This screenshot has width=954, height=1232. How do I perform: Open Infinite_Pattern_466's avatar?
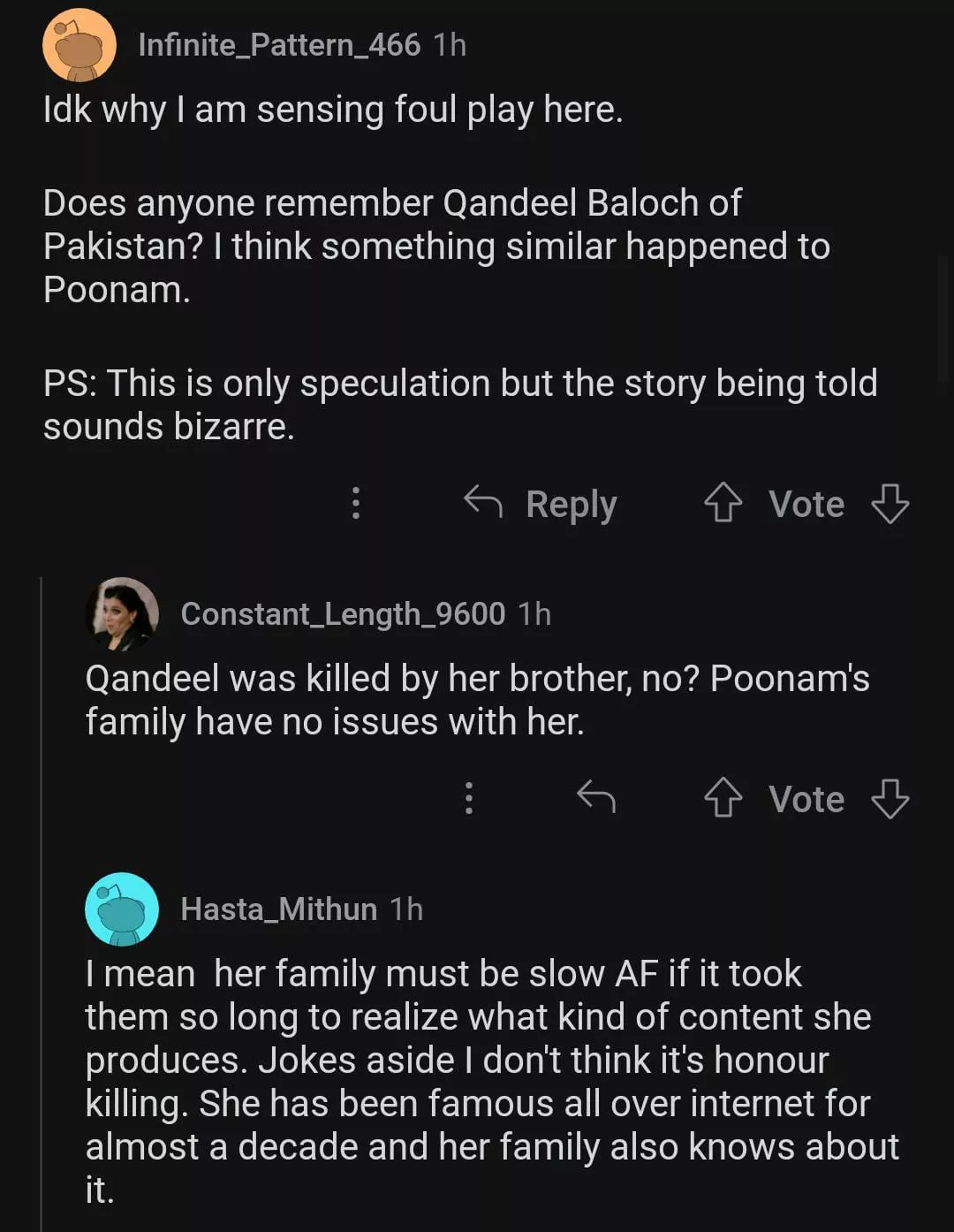tap(79, 45)
